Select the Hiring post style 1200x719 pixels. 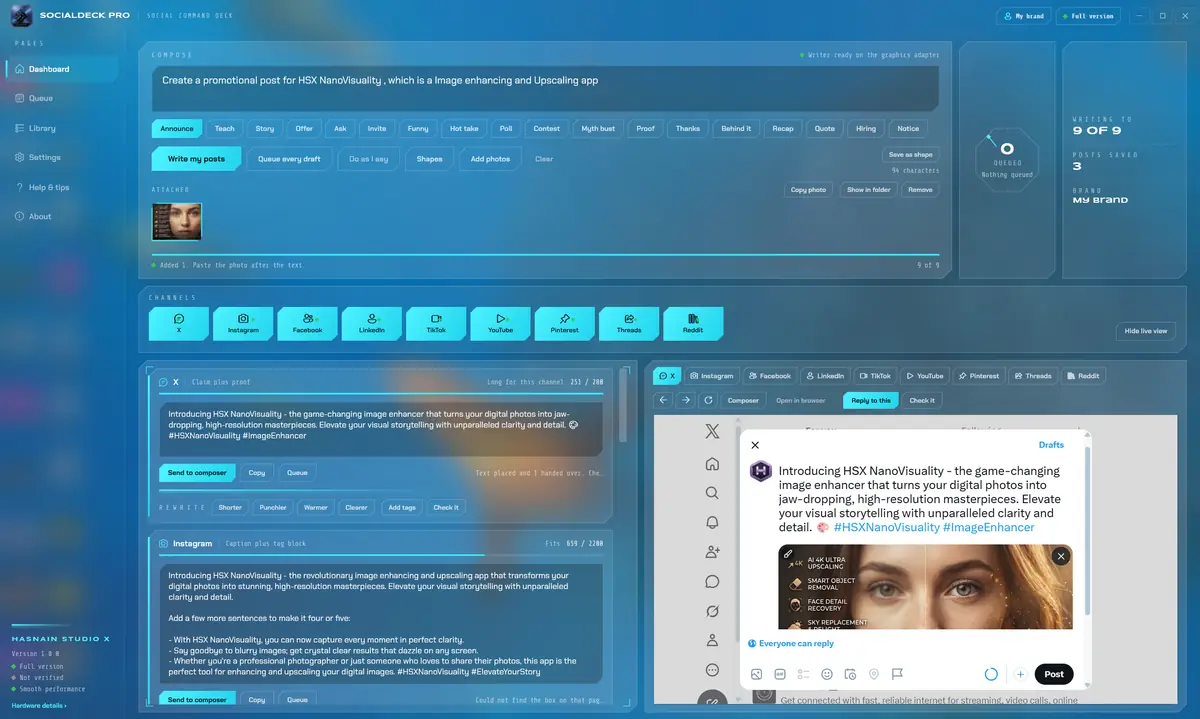click(866, 128)
